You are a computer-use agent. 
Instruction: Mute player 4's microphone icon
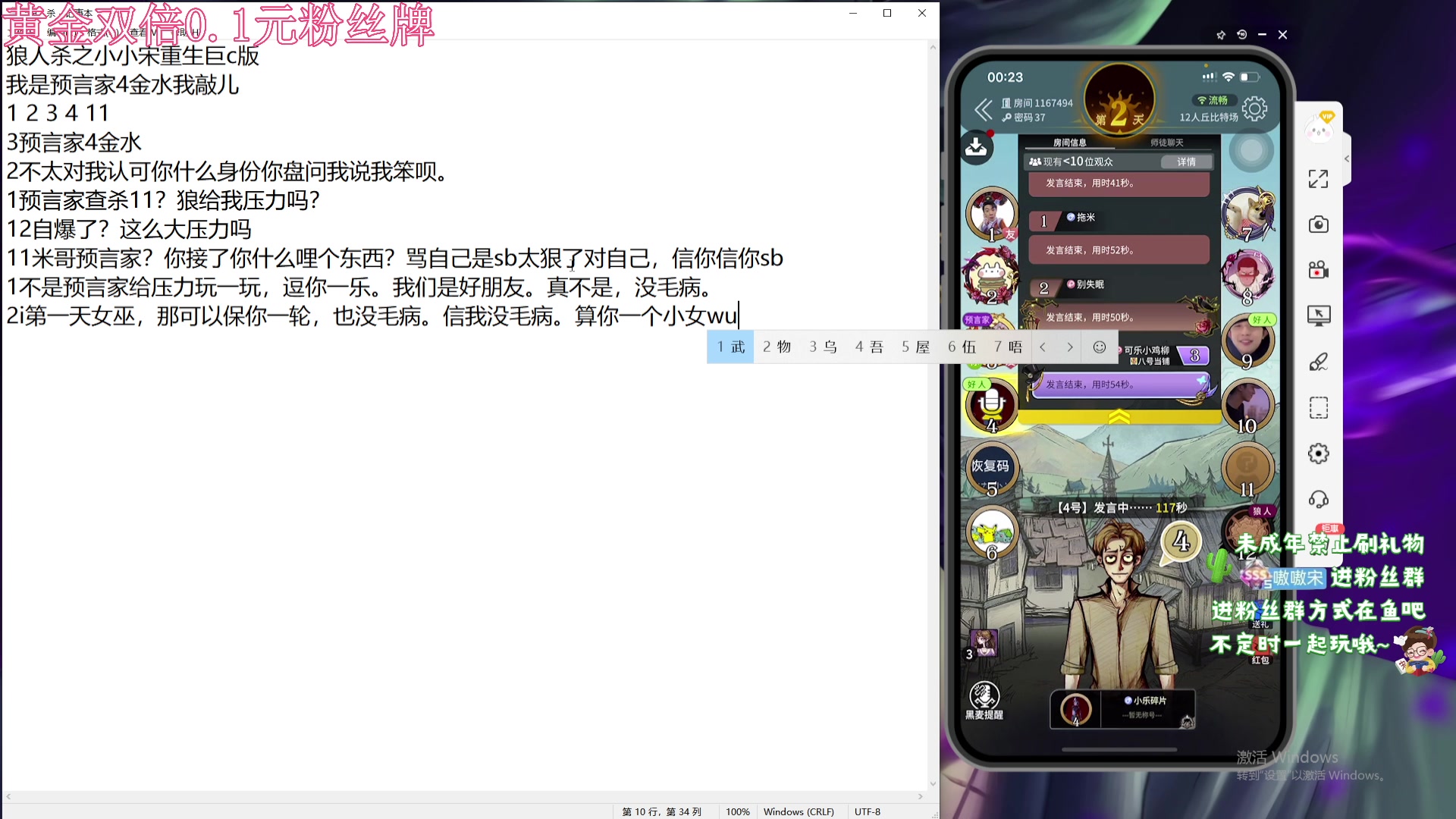coord(991,404)
